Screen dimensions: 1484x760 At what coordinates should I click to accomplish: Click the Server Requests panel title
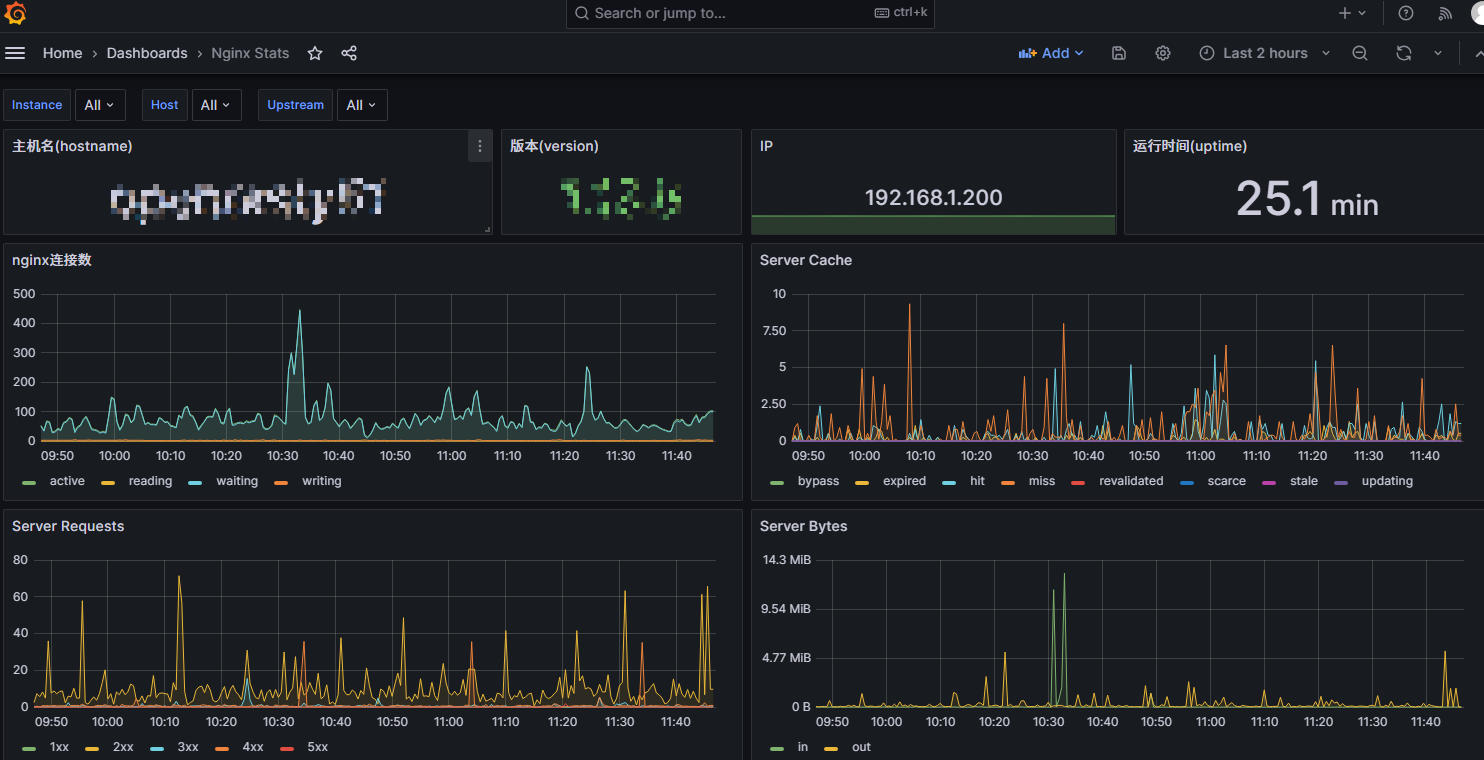(x=68, y=526)
